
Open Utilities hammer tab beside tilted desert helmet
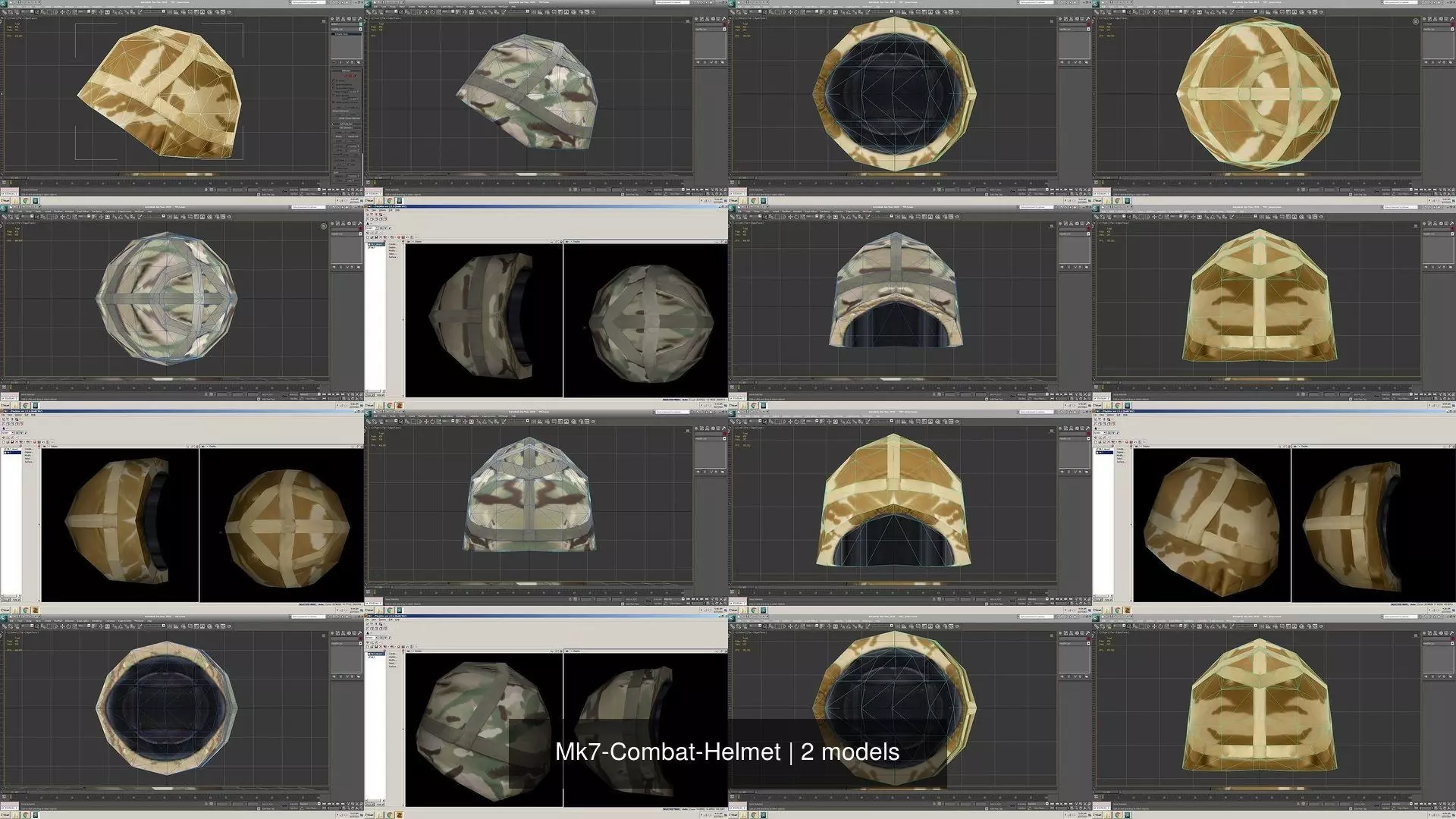tap(359, 19)
